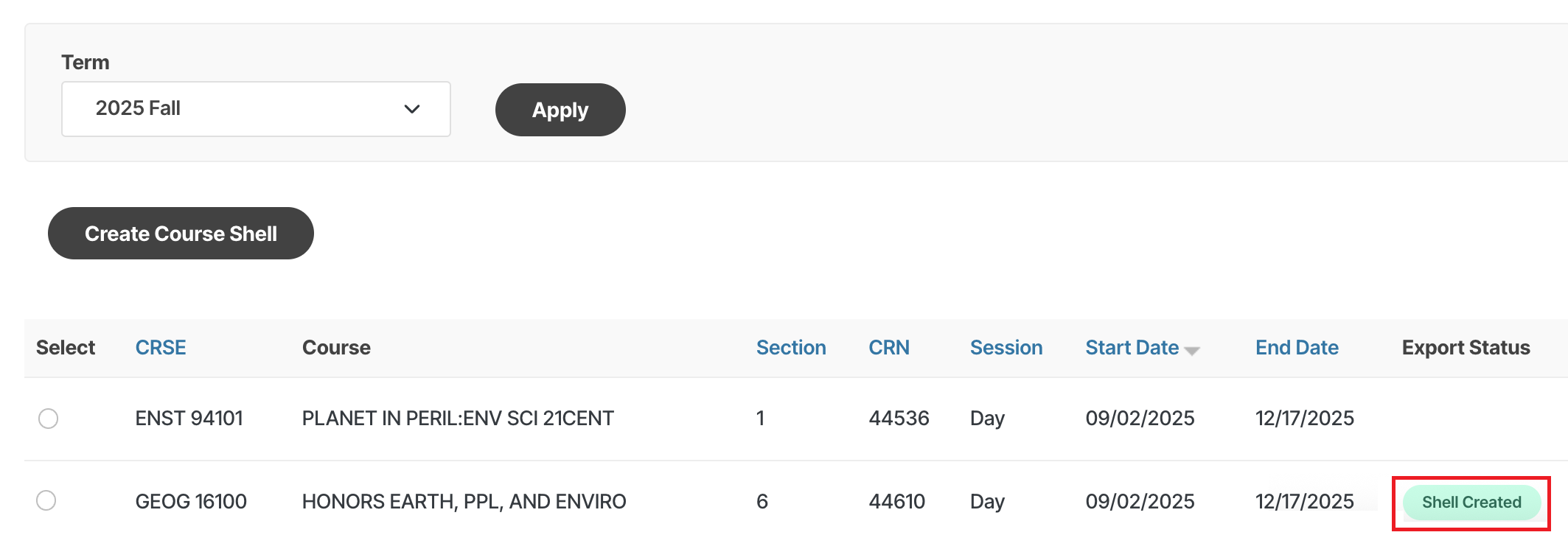Viewport: 1568px width, 549px height.
Task: Click the Course column header
Action: coord(336,348)
